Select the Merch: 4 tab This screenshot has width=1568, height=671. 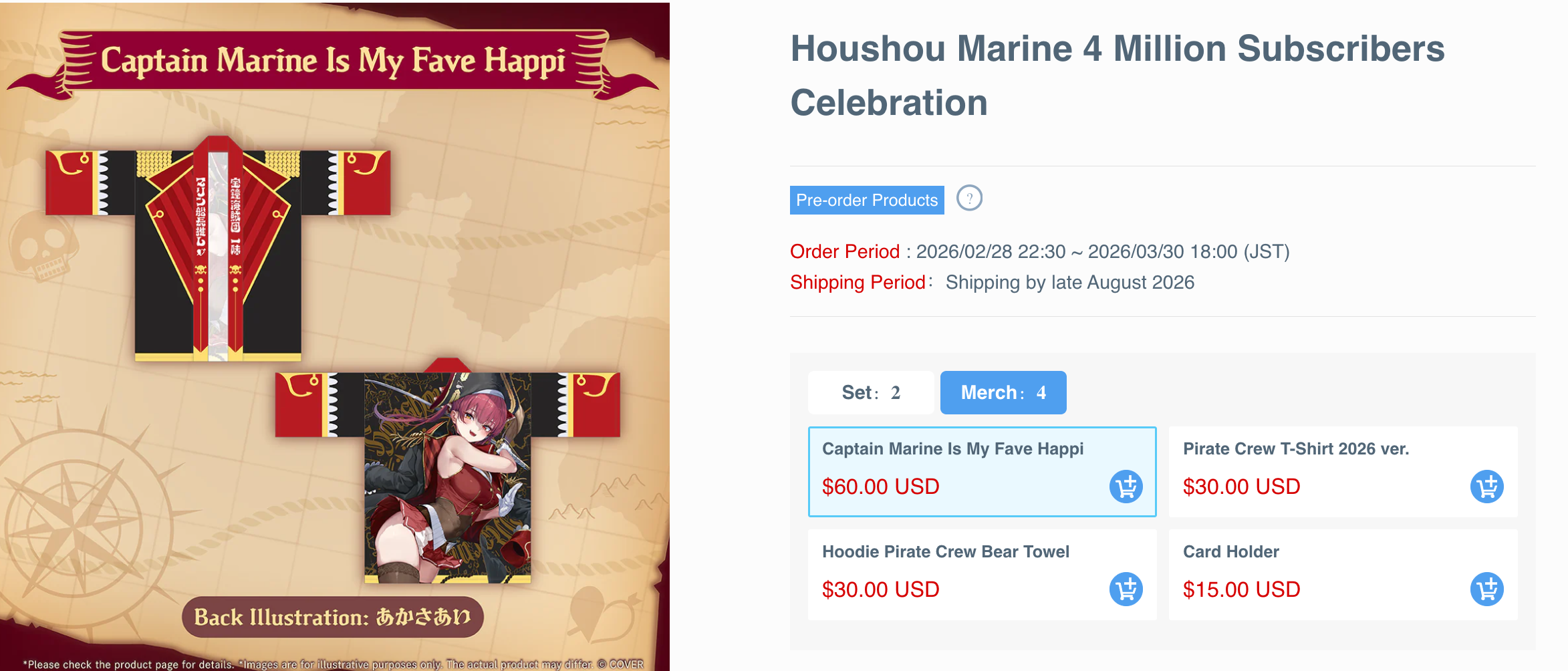pyautogui.click(x=1003, y=392)
